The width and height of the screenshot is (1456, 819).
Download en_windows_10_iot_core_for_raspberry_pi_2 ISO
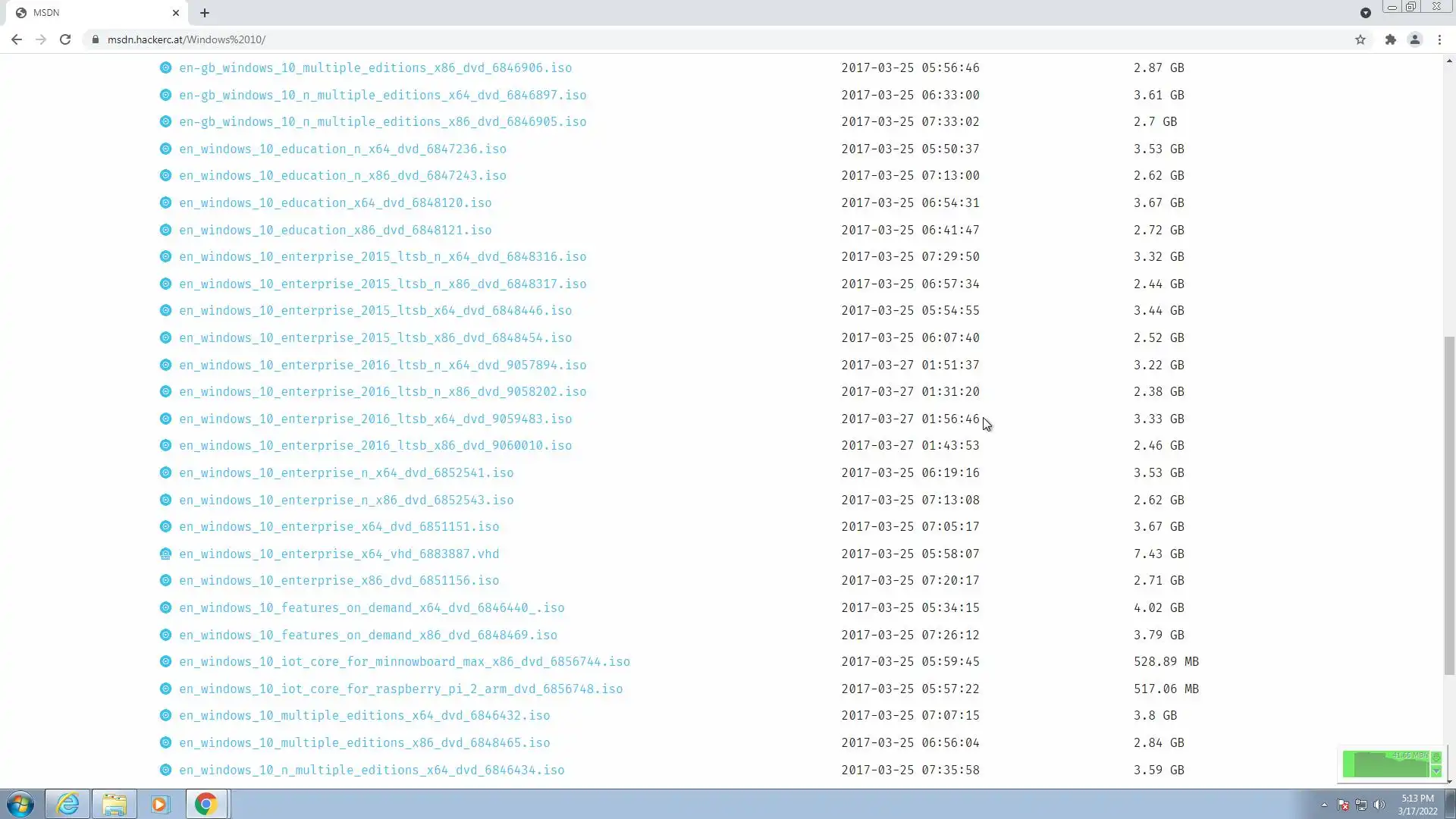(x=400, y=689)
